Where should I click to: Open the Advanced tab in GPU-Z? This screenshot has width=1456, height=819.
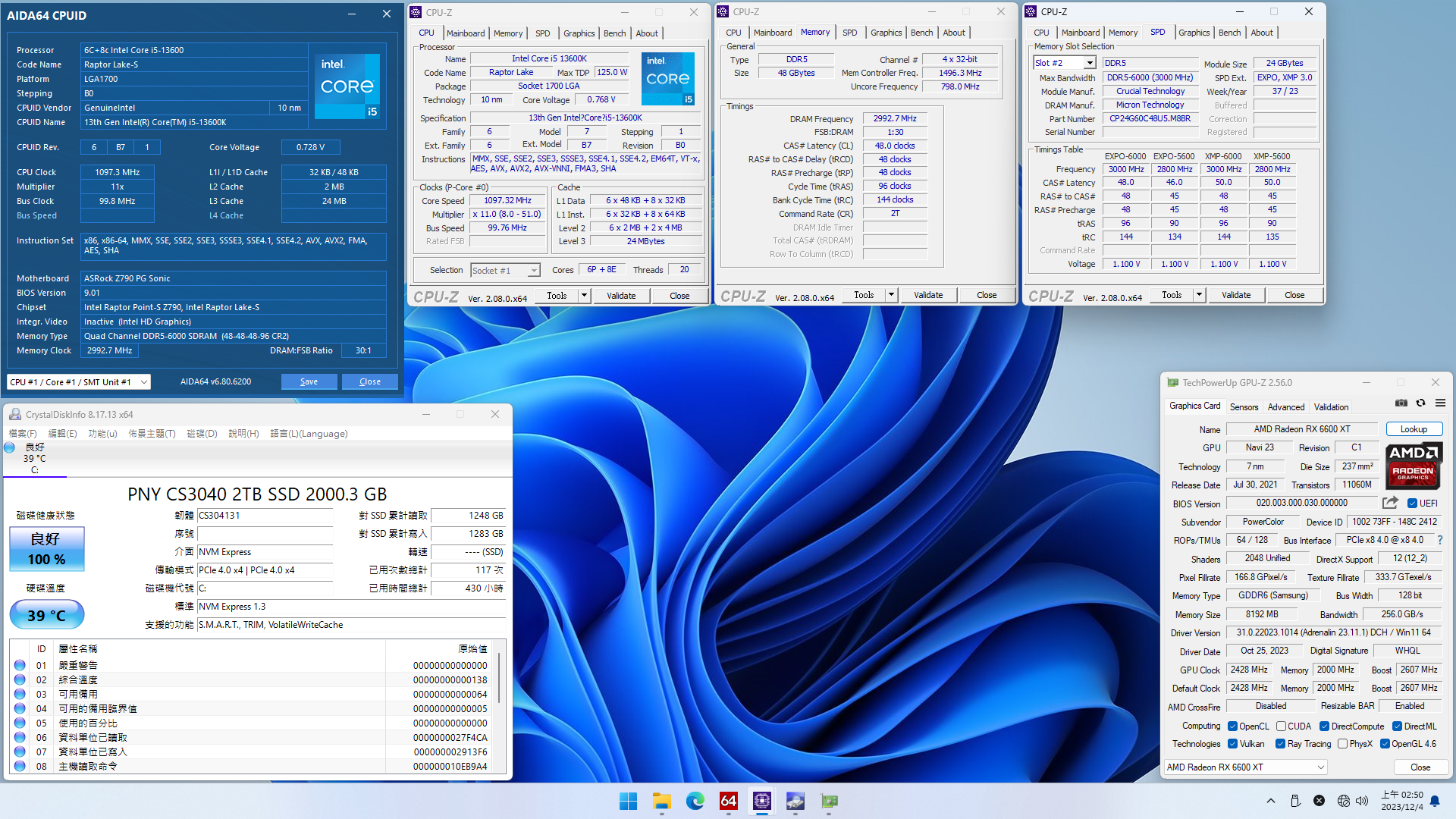tap(1286, 407)
